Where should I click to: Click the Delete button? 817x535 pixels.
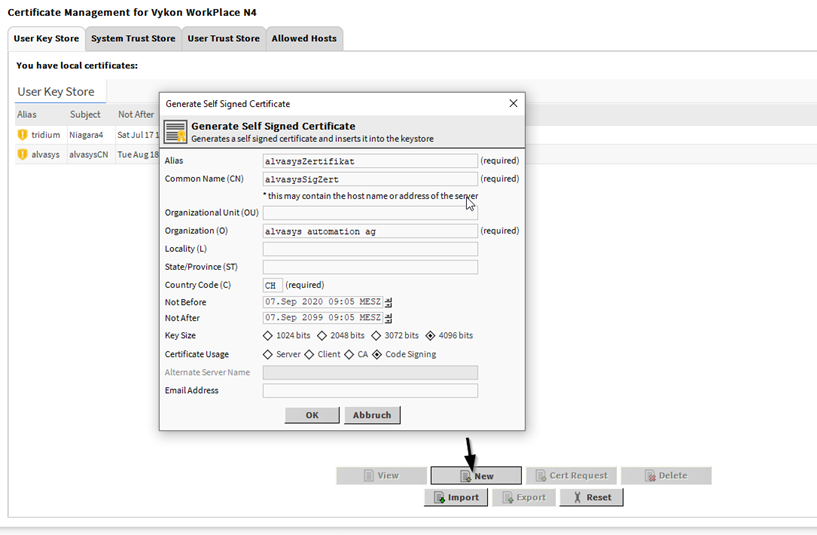[666, 476]
